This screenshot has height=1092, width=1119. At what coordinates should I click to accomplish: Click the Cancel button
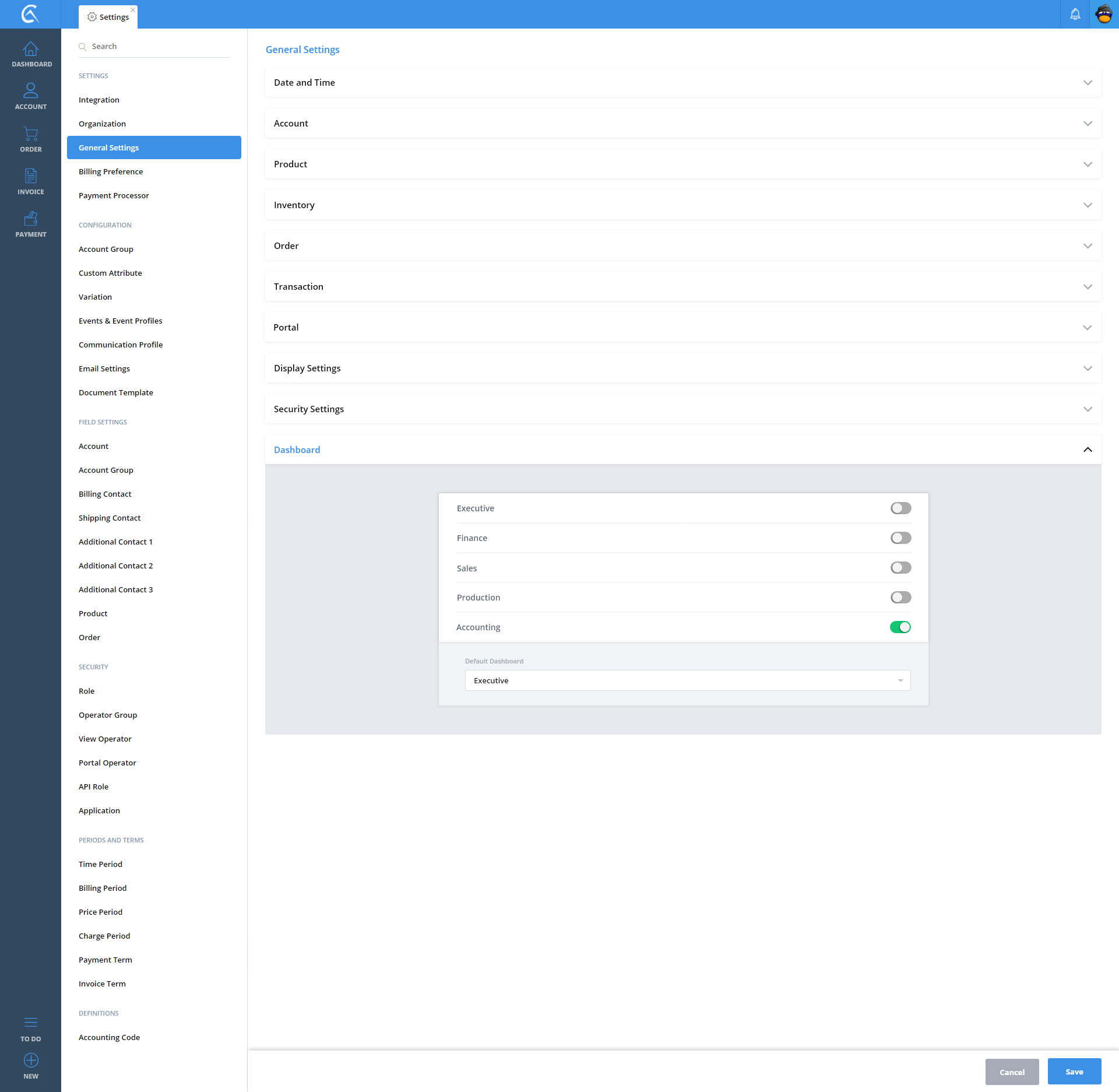coord(1012,1072)
